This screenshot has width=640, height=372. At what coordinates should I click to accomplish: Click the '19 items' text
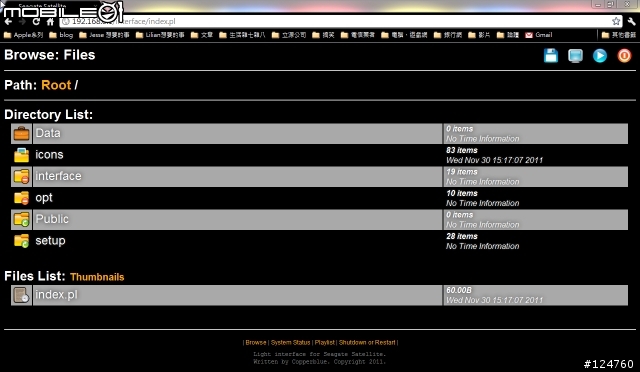pos(462,172)
